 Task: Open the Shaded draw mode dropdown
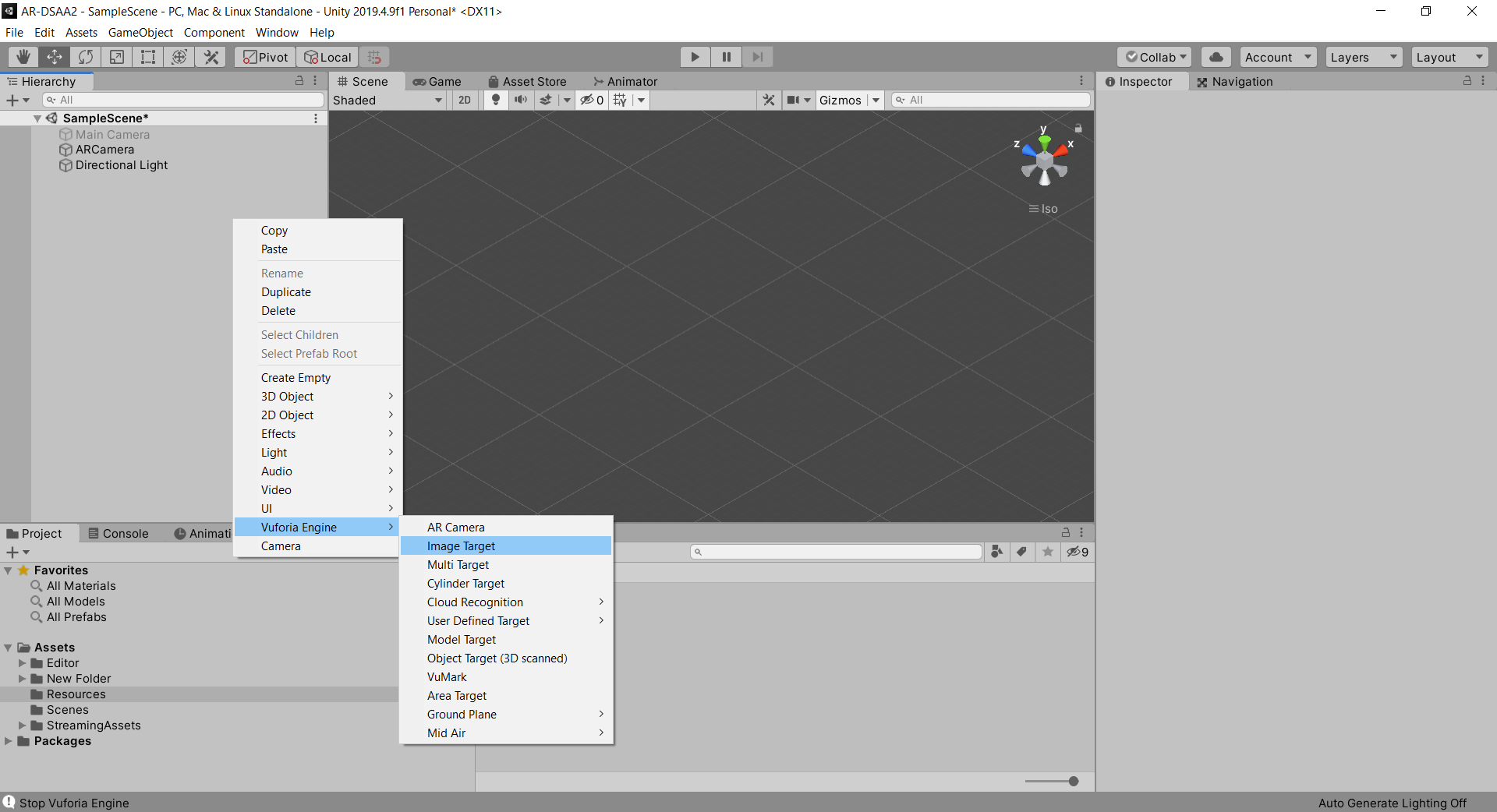pyautogui.click(x=388, y=100)
